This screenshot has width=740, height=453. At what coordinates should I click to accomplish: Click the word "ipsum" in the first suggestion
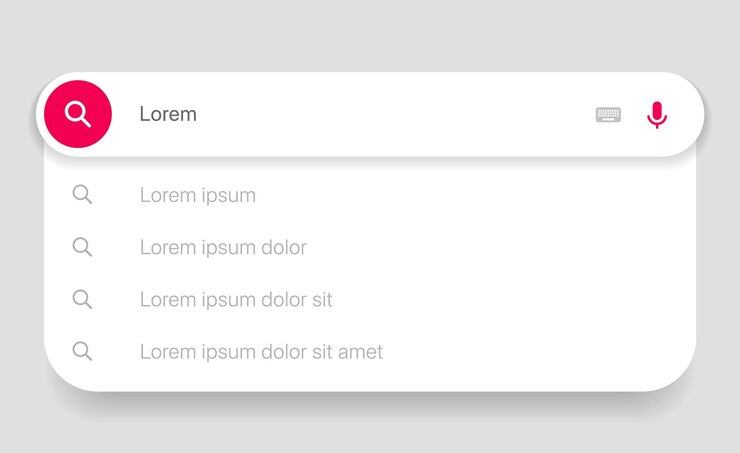(x=229, y=196)
